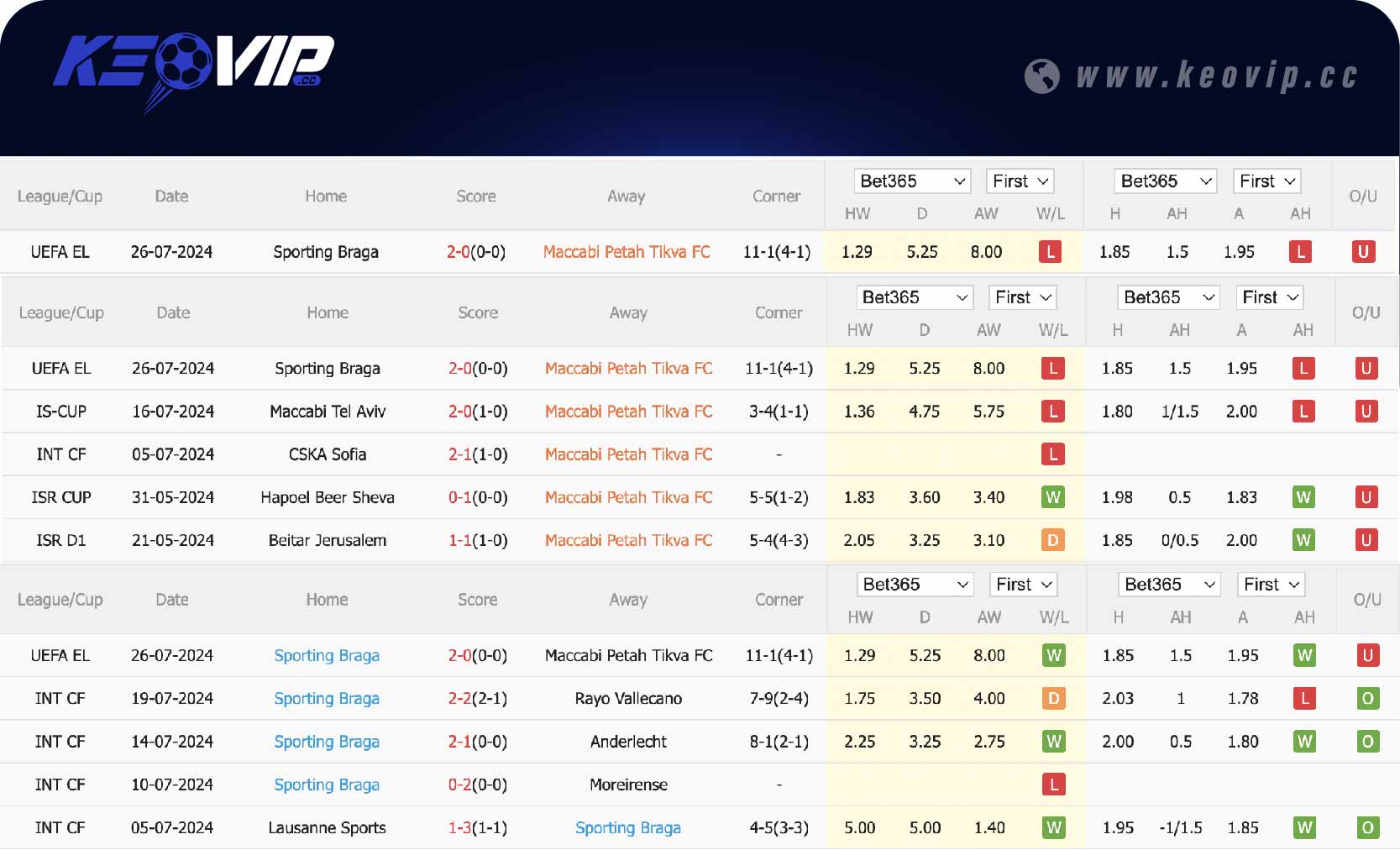
Task: Click score 2-1(1-0) in CSKA Sofia row
Action: [478, 454]
